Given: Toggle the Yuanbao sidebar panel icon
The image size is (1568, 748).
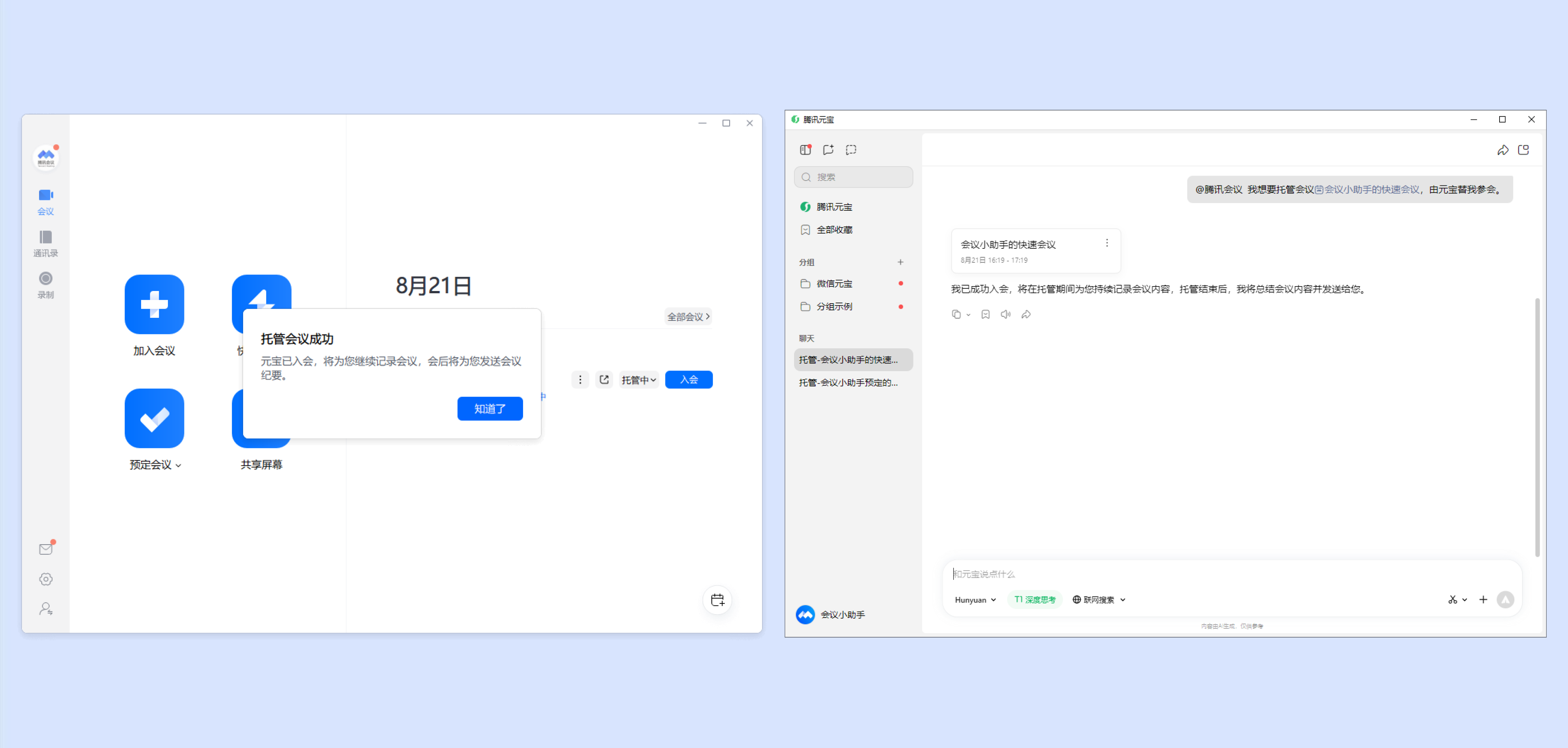Looking at the screenshot, I should [x=805, y=150].
